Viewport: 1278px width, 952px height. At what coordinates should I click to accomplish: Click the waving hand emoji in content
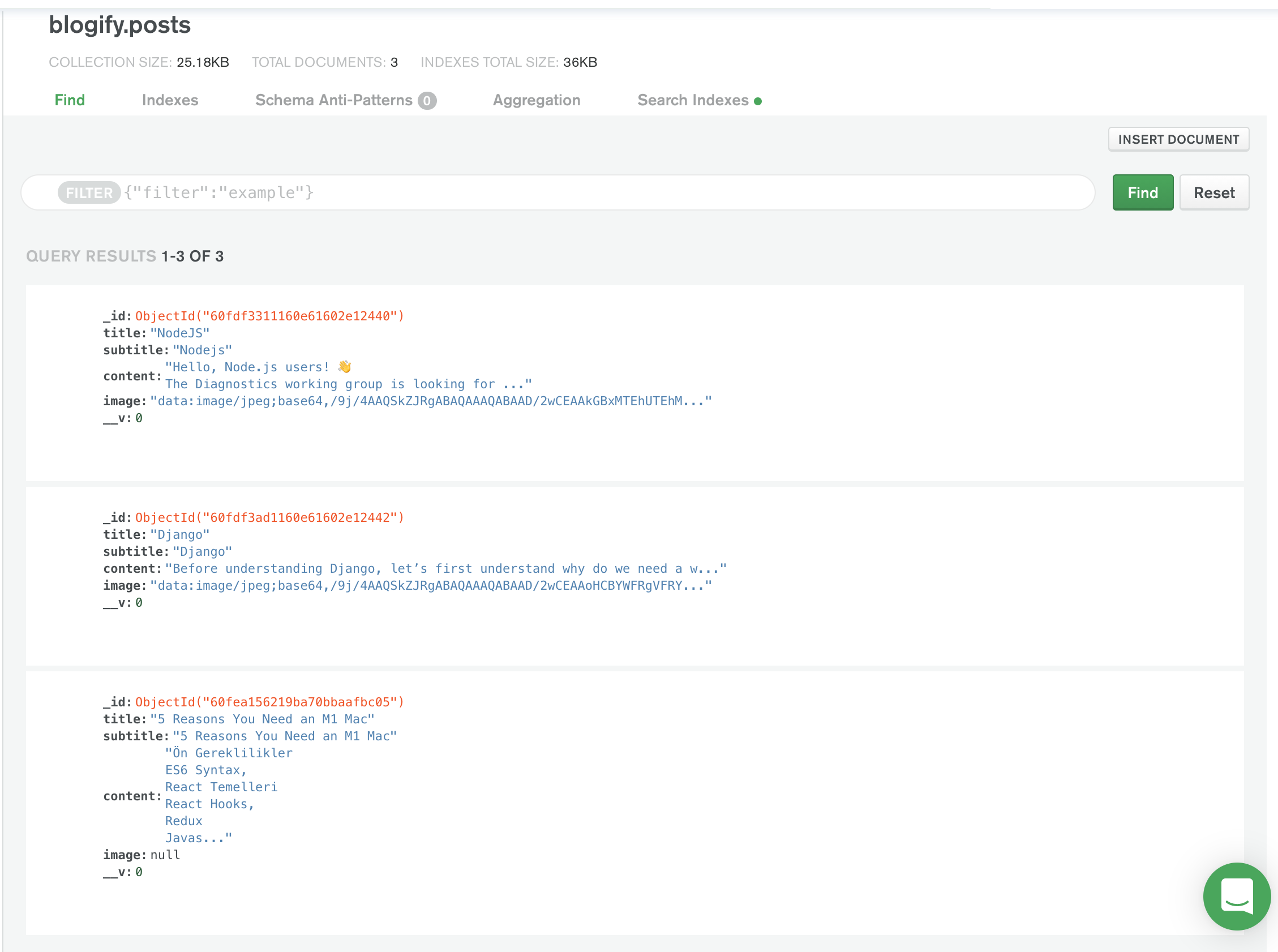click(345, 367)
